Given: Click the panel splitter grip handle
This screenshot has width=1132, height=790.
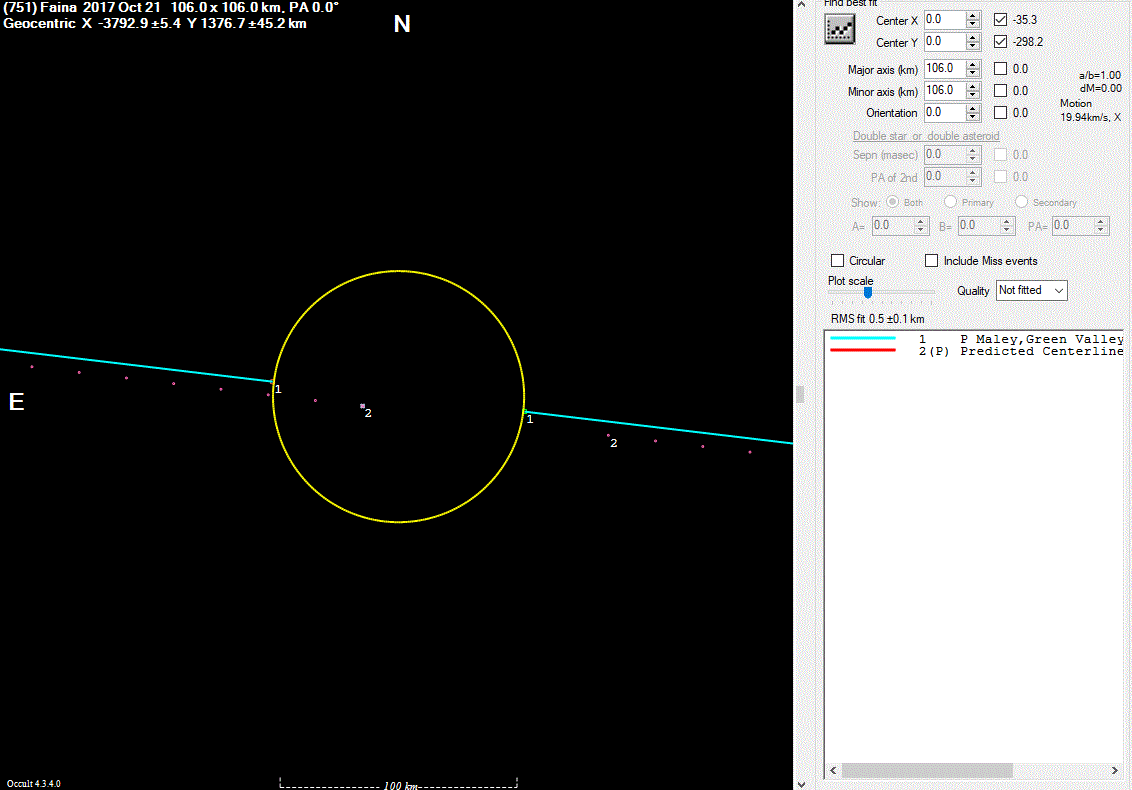Looking at the screenshot, I should 800,394.
